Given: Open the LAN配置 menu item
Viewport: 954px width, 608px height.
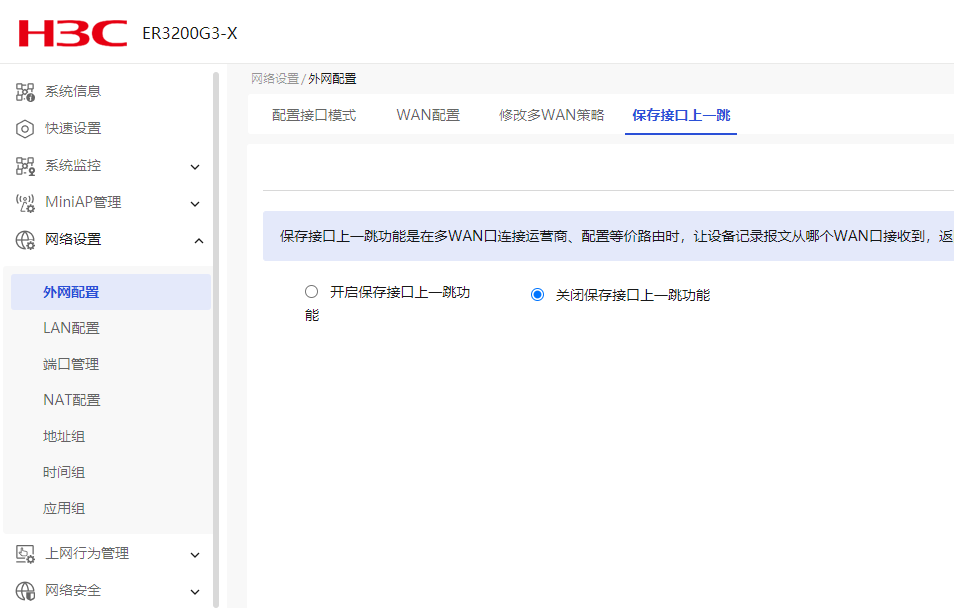Looking at the screenshot, I should pos(71,328).
